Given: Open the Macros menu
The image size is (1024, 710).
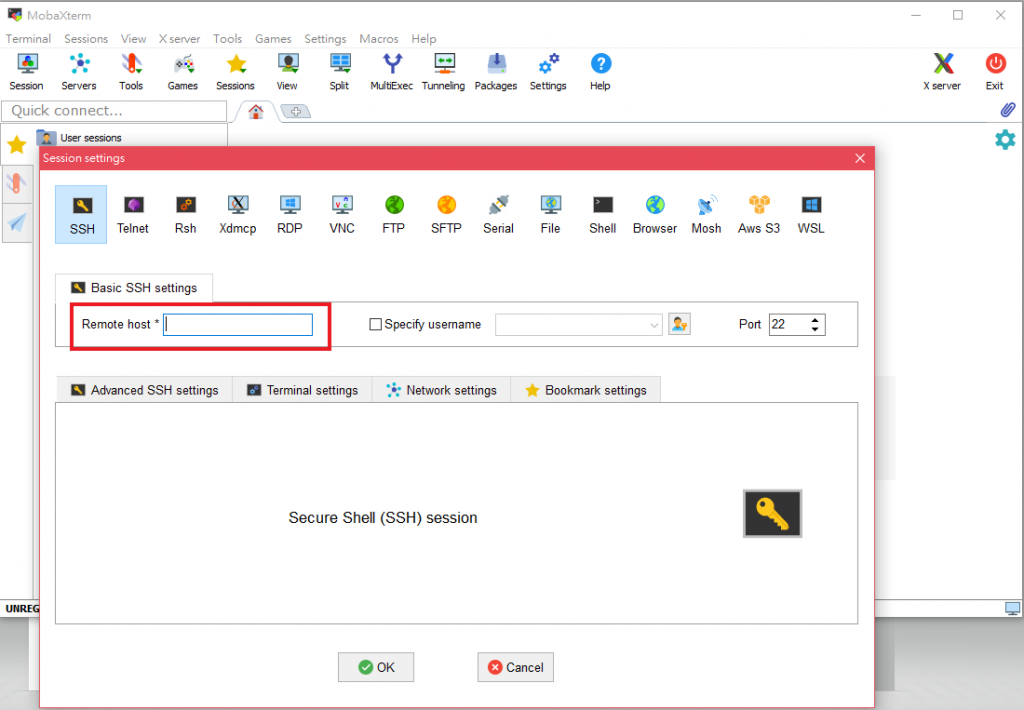Looking at the screenshot, I should pos(379,39).
